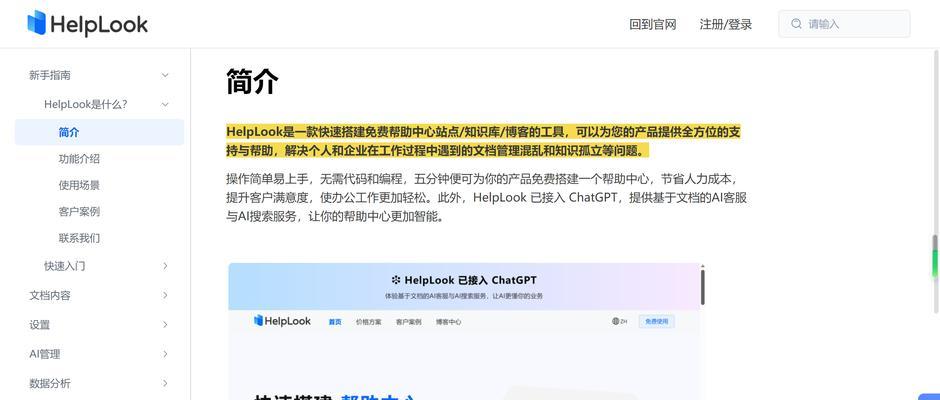Screen dimensions: 940x400
Task: Expand the 数据分析 chevron
Action: click(x=165, y=383)
